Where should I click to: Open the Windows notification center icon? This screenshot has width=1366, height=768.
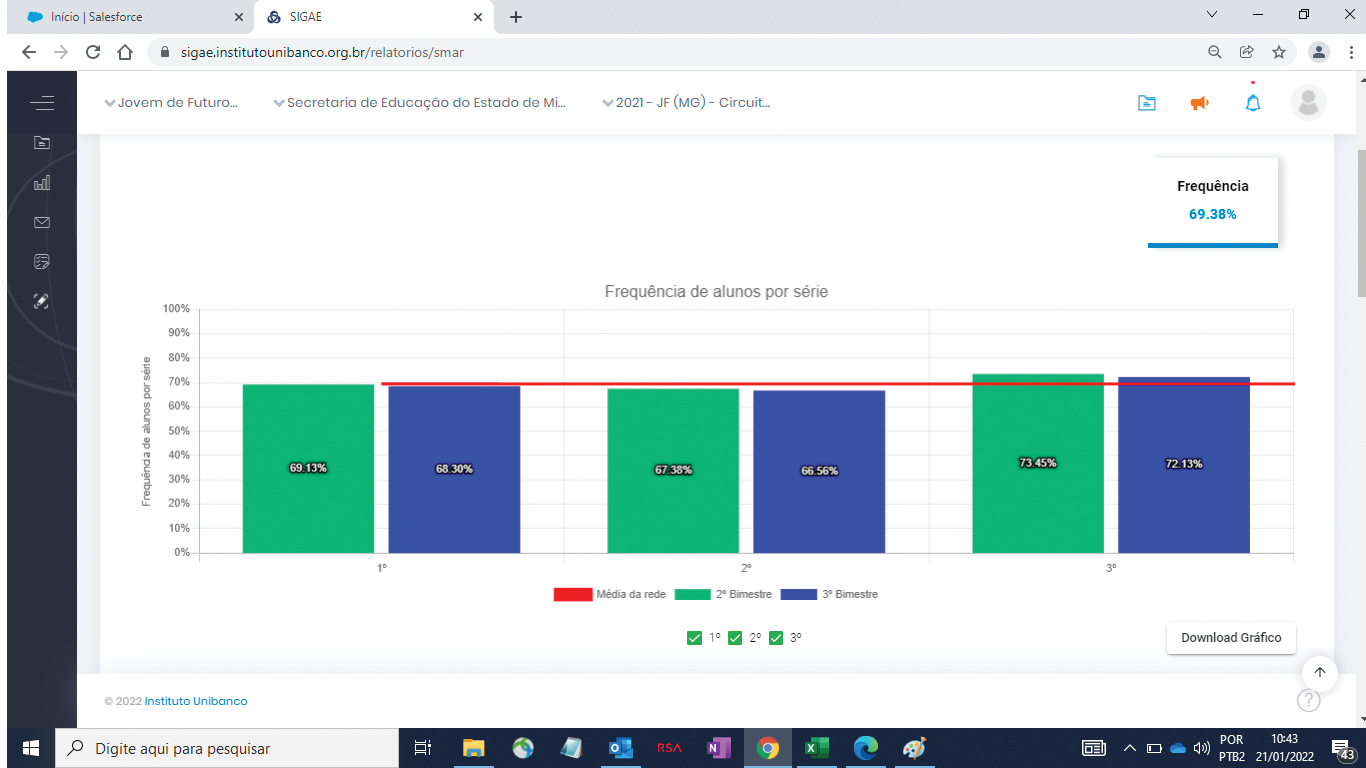[1343, 748]
